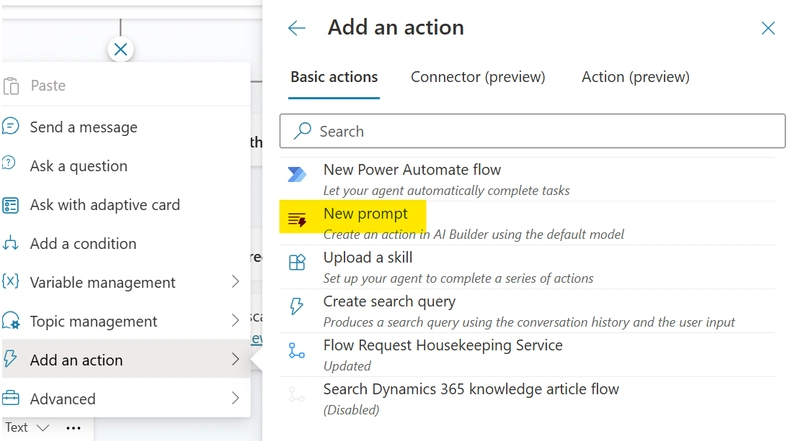Switch to Connector (preview) tab

[478, 78]
